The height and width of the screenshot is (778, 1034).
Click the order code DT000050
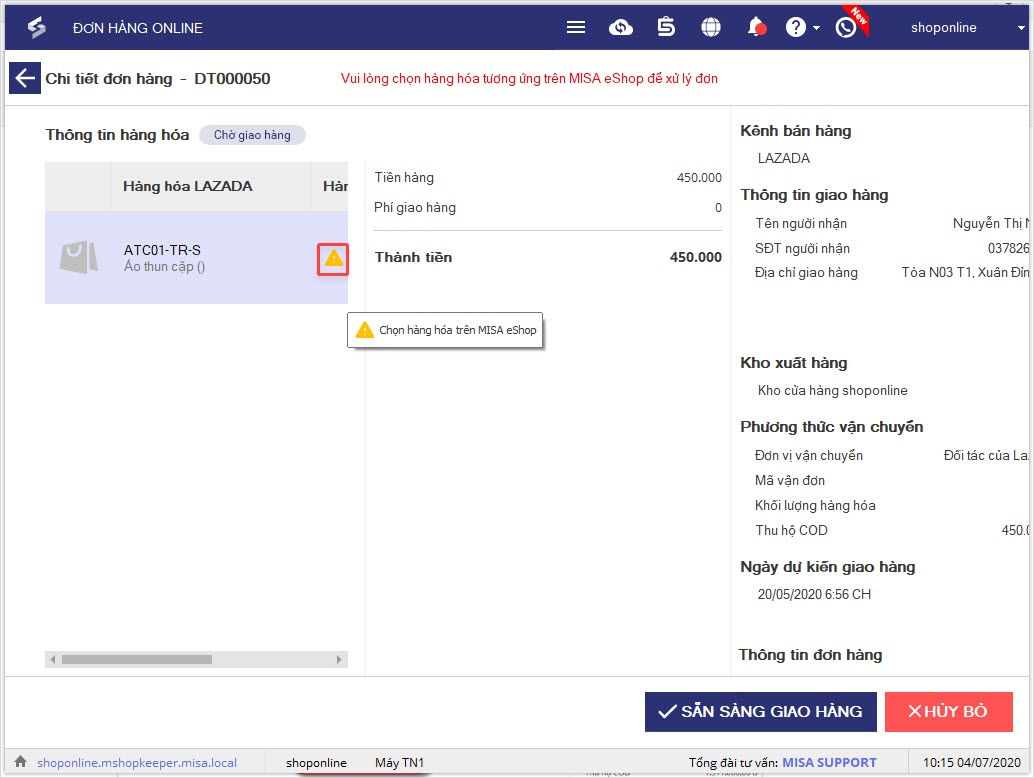point(232,78)
